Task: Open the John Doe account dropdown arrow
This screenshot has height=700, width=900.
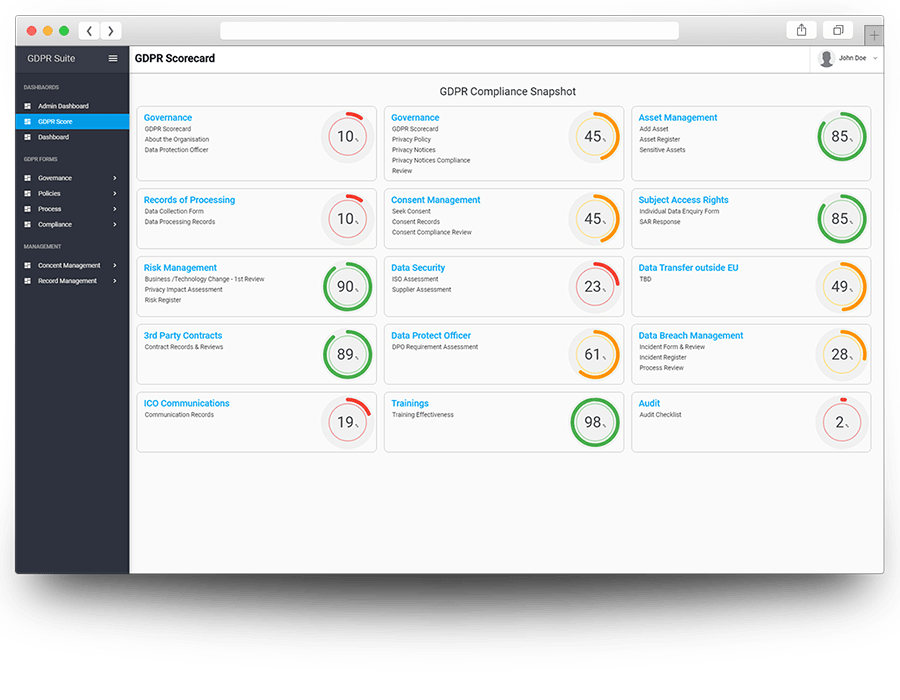Action: (875, 59)
